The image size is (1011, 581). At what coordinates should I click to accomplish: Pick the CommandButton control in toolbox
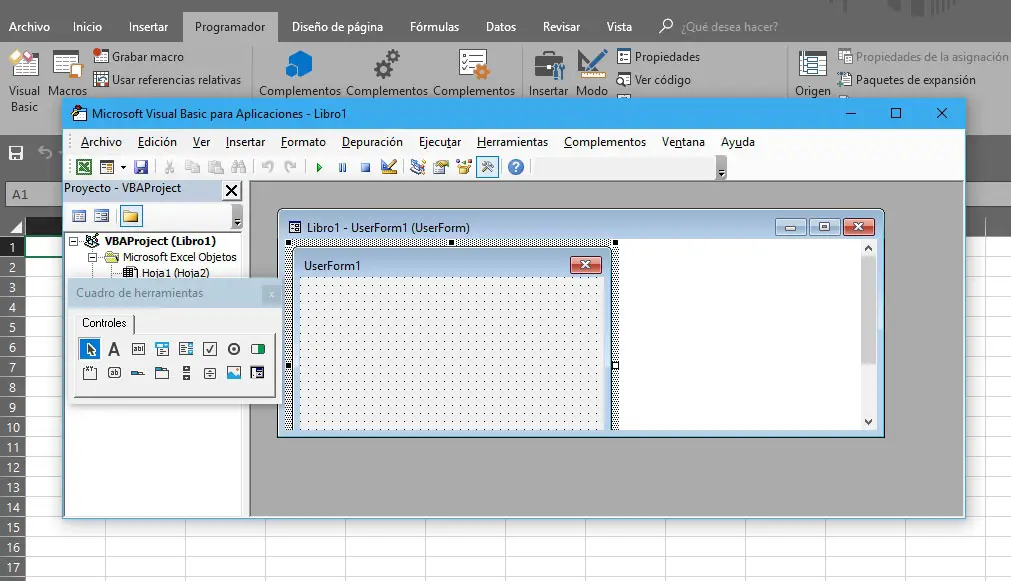tap(114, 373)
